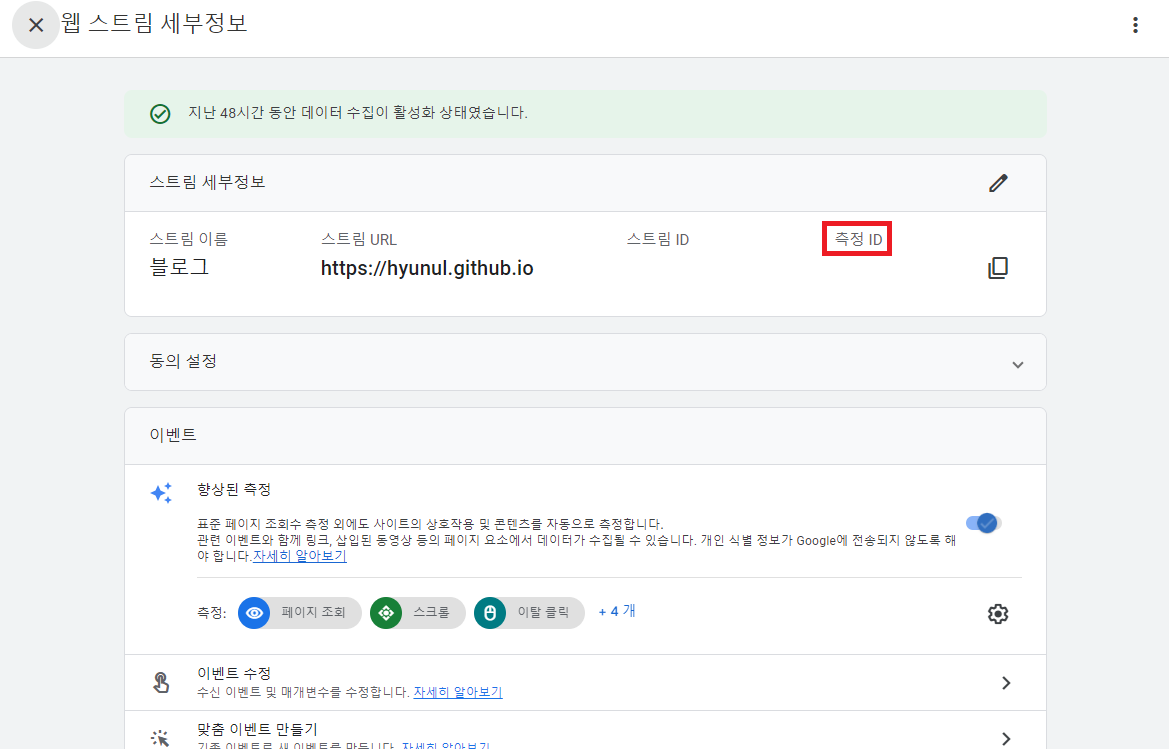Image resolution: width=1169 pixels, height=749 pixels.
Task: Select the 페이지 조회 measurement chip
Action: click(300, 613)
